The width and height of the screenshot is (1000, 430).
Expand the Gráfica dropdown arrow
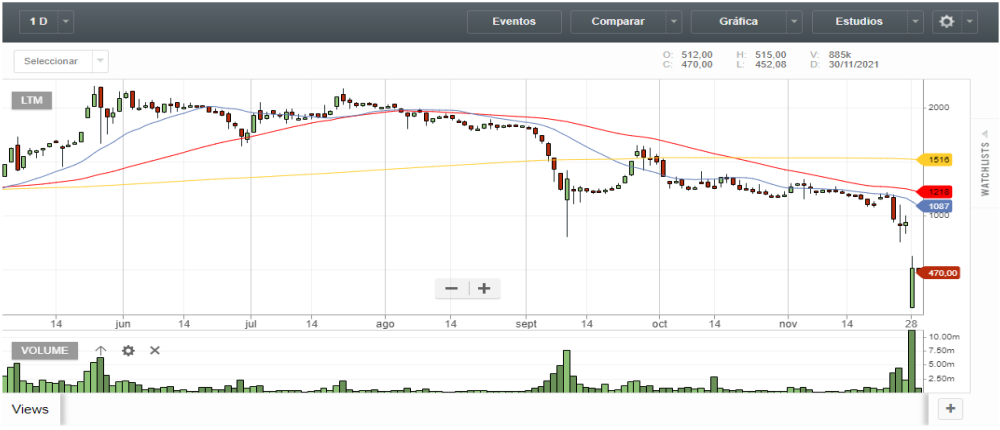pos(795,22)
